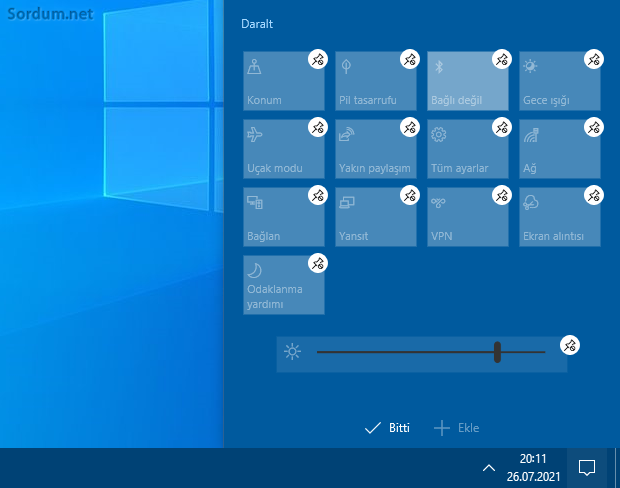Click Bitti to finish editing
This screenshot has width=620, height=488.
click(387, 428)
